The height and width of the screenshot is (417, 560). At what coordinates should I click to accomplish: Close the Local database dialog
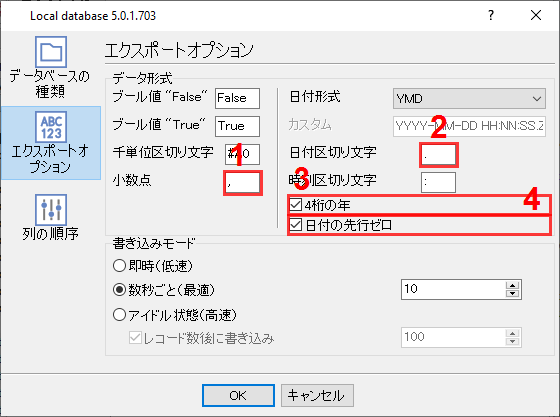pyautogui.click(x=536, y=15)
